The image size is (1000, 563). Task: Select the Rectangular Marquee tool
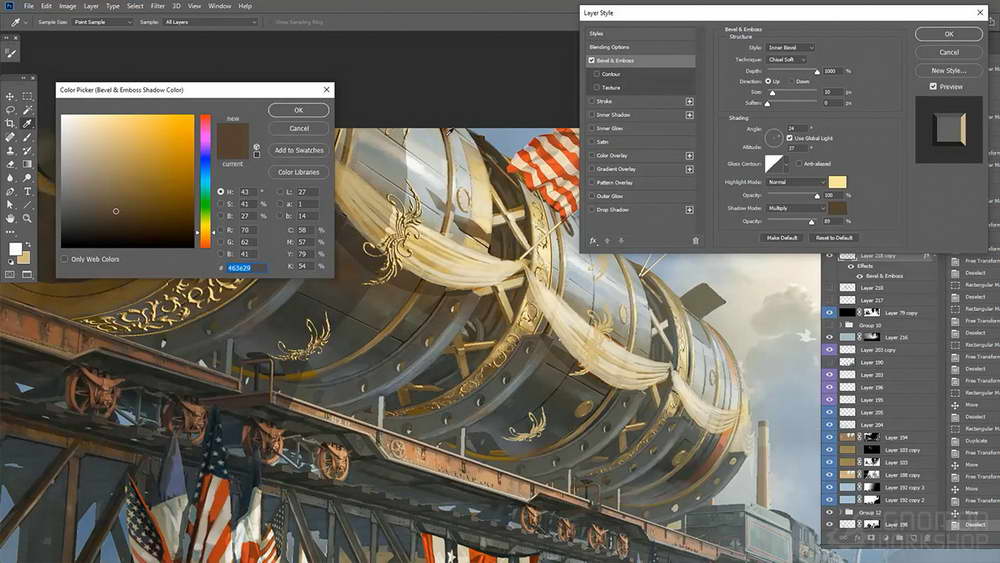pyautogui.click(x=27, y=96)
